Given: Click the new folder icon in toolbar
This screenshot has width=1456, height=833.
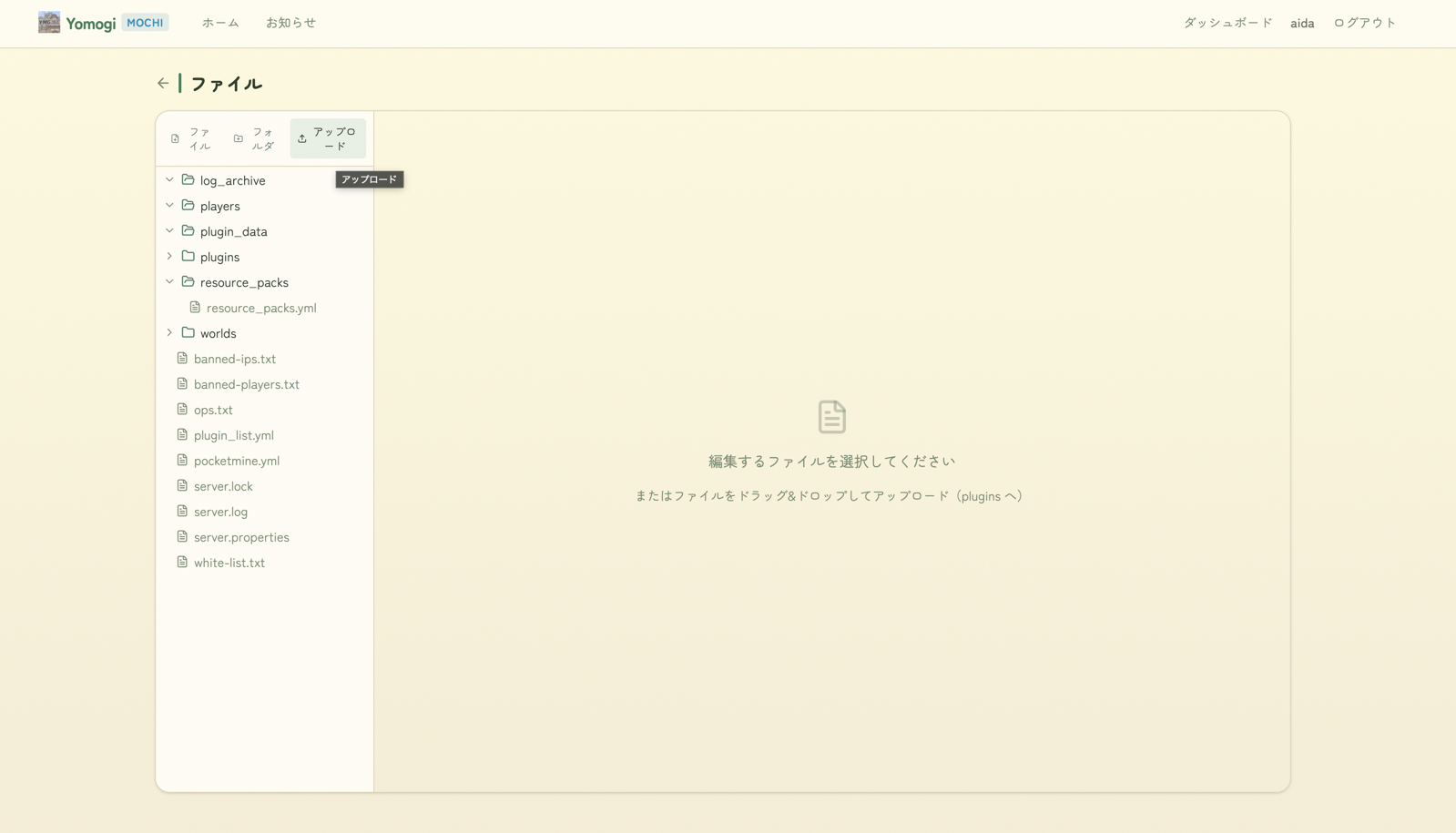Looking at the screenshot, I should click(239, 138).
